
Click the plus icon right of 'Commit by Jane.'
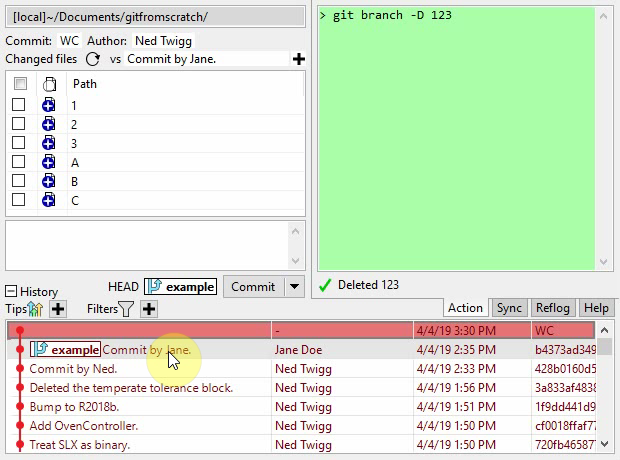click(x=298, y=59)
